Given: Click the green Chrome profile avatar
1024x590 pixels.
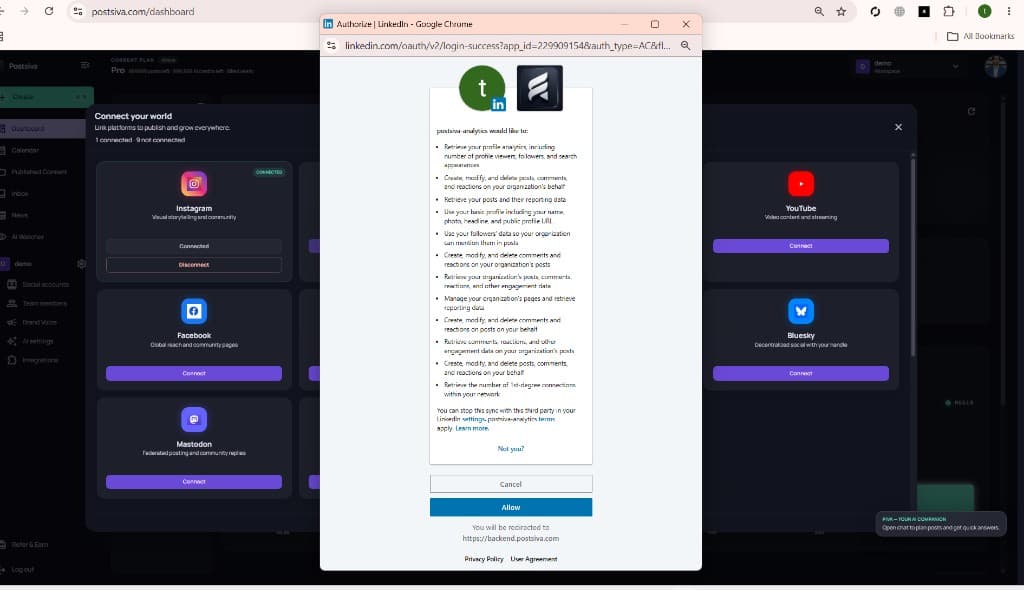Looking at the screenshot, I should [x=984, y=11].
